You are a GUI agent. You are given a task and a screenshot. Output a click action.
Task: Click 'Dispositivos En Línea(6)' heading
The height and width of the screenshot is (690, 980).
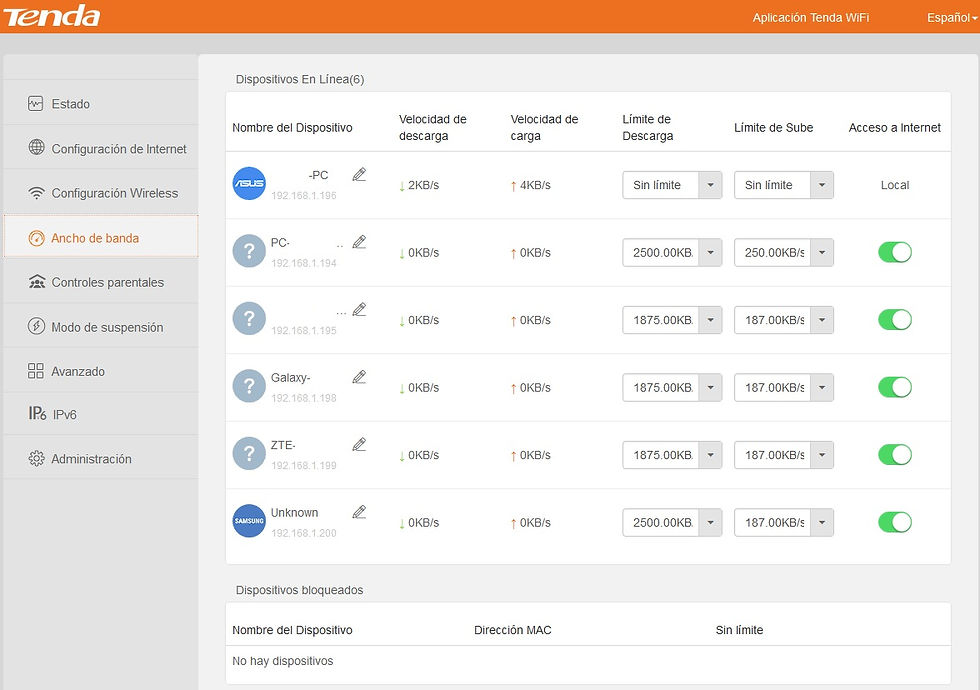[300, 79]
